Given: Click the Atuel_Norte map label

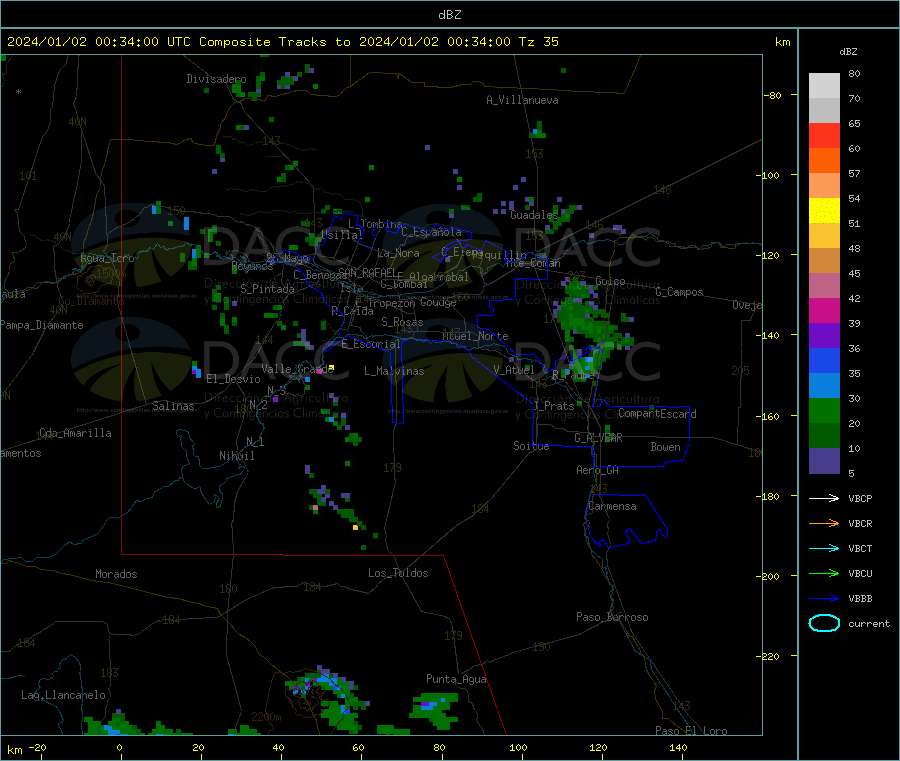Looking at the screenshot, I should [x=475, y=336].
